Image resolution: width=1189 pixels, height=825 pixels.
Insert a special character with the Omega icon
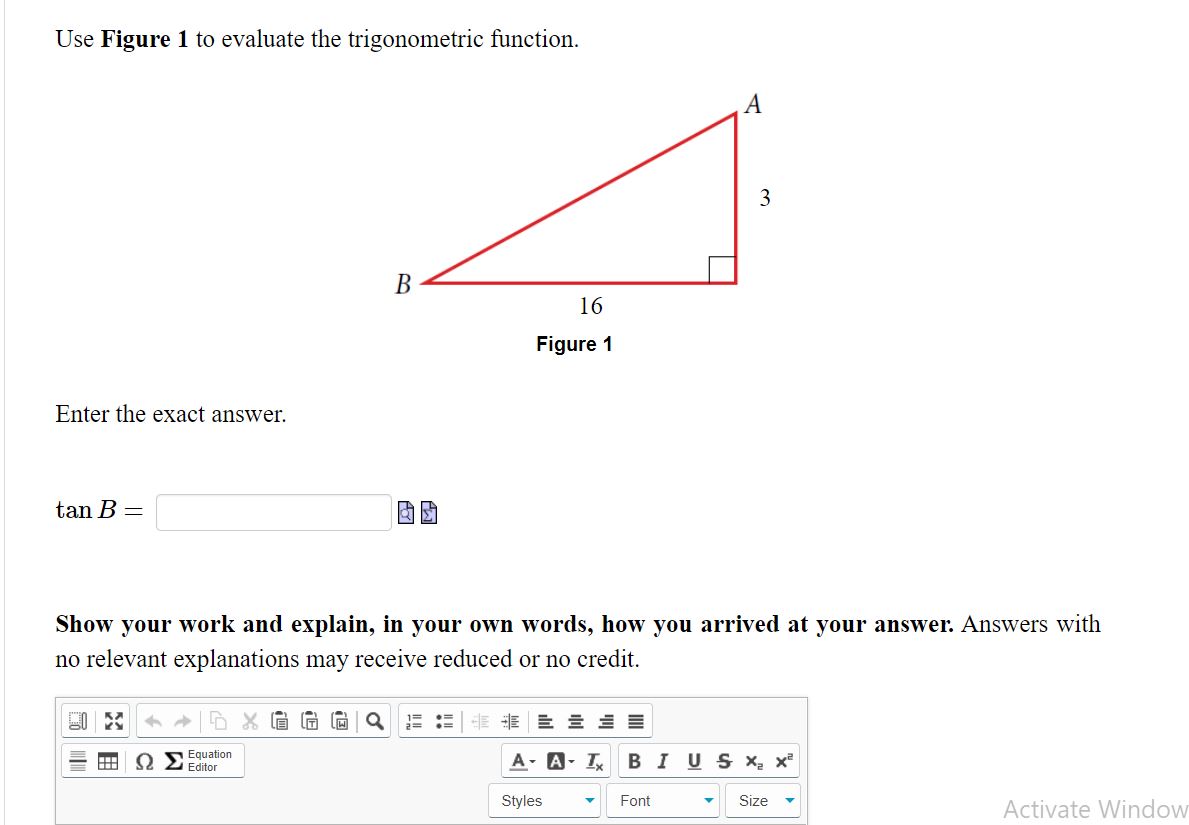(141, 760)
